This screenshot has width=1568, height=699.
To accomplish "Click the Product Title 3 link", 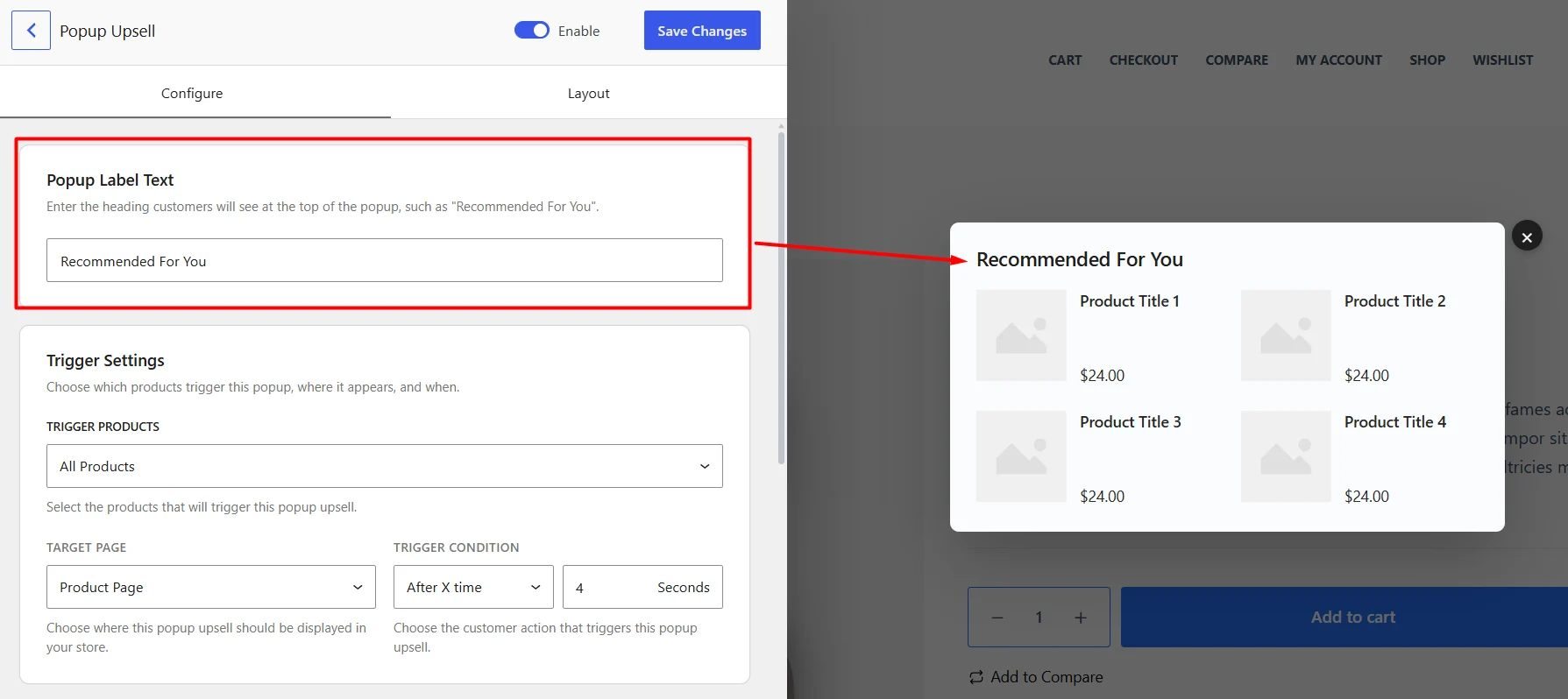I will (x=1131, y=422).
